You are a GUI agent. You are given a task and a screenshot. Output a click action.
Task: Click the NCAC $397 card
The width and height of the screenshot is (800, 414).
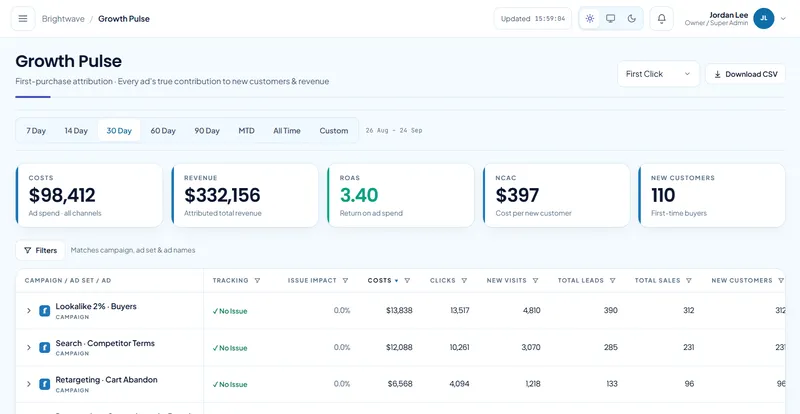pos(556,196)
